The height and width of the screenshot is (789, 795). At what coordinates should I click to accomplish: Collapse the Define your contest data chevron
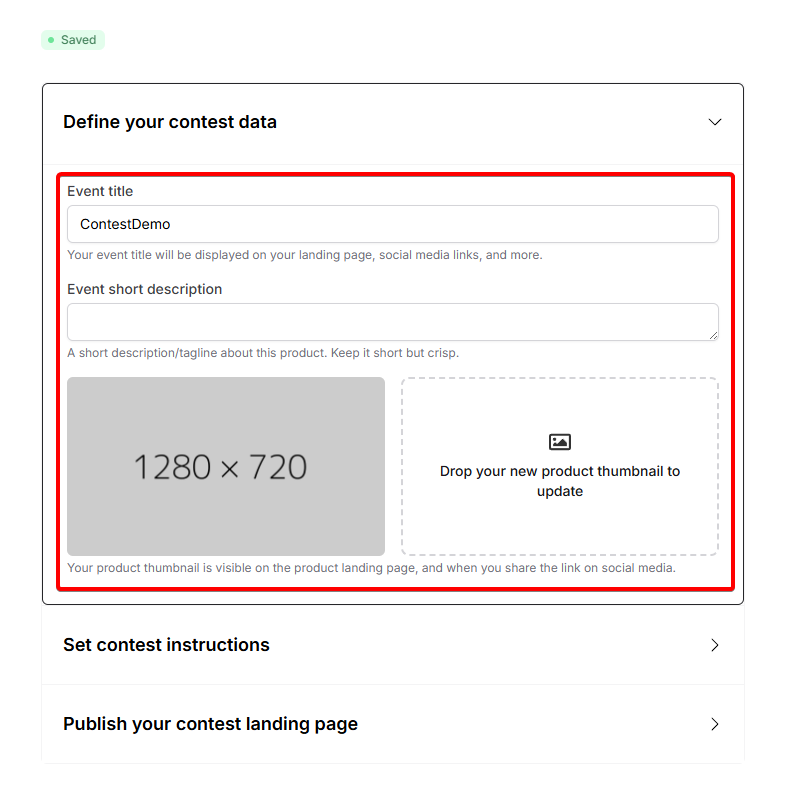click(715, 122)
